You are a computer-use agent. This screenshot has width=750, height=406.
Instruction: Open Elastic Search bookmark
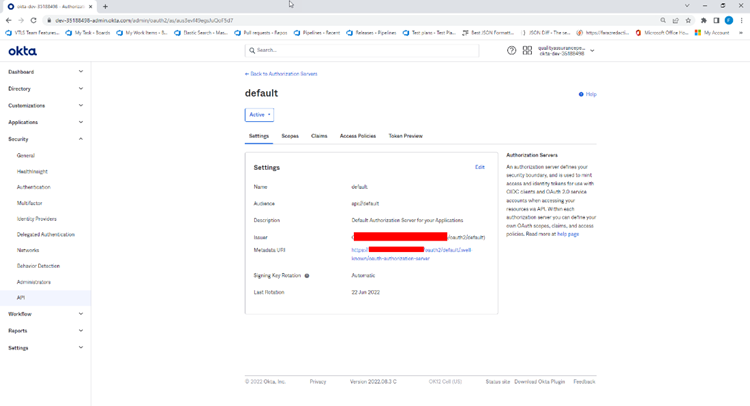(201, 33)
